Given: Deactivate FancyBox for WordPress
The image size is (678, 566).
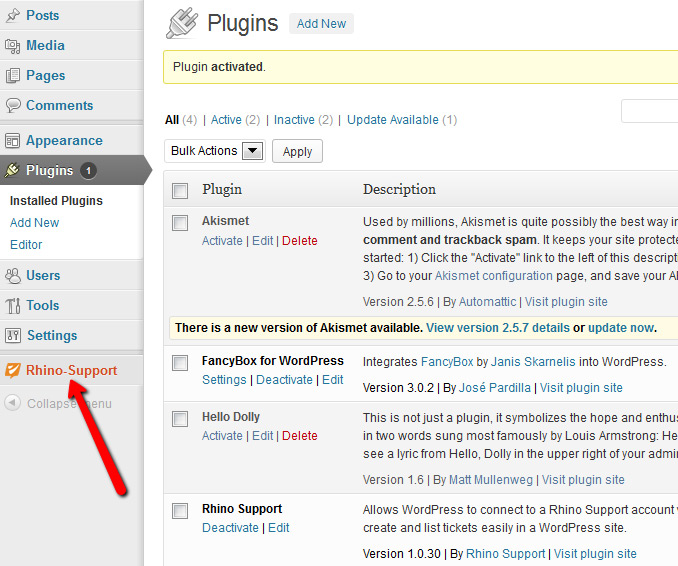Looking at the screenshot, I should point(284,380).
